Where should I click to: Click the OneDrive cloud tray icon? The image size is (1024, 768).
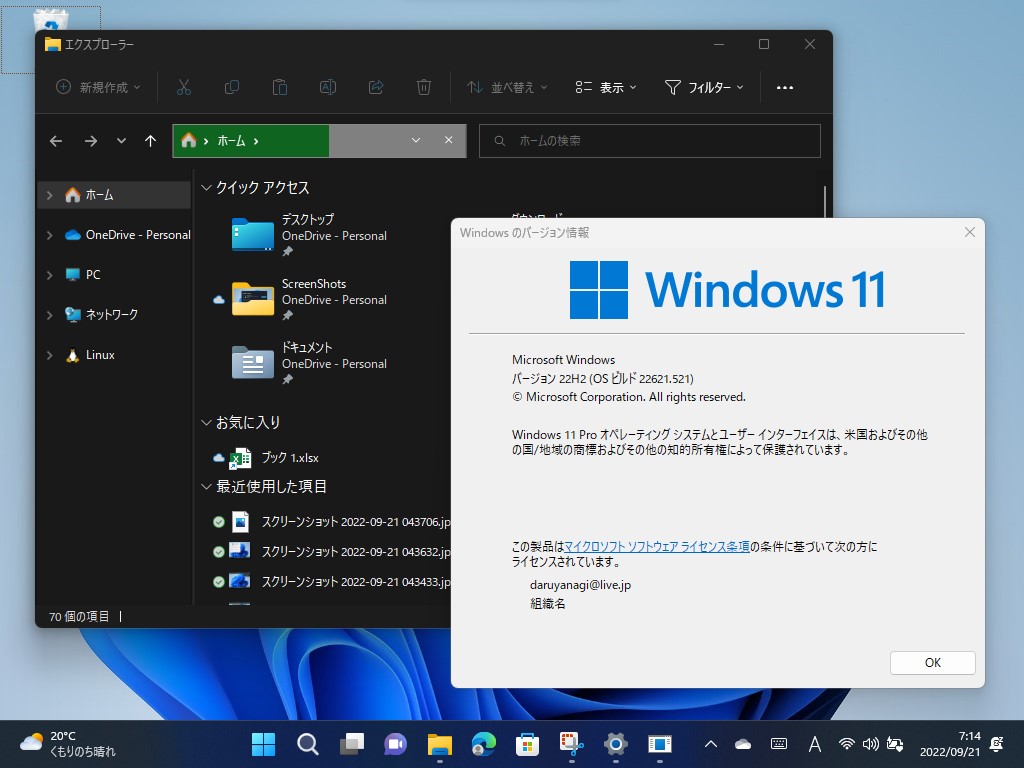coord(743,744)
